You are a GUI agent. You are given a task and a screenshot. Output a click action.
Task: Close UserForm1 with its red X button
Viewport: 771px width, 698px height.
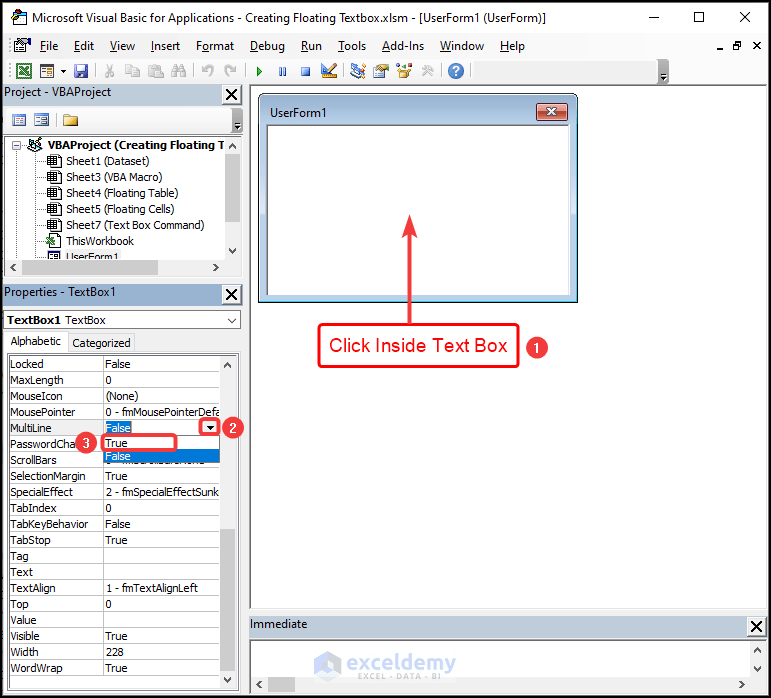click(x=552, y=112)
